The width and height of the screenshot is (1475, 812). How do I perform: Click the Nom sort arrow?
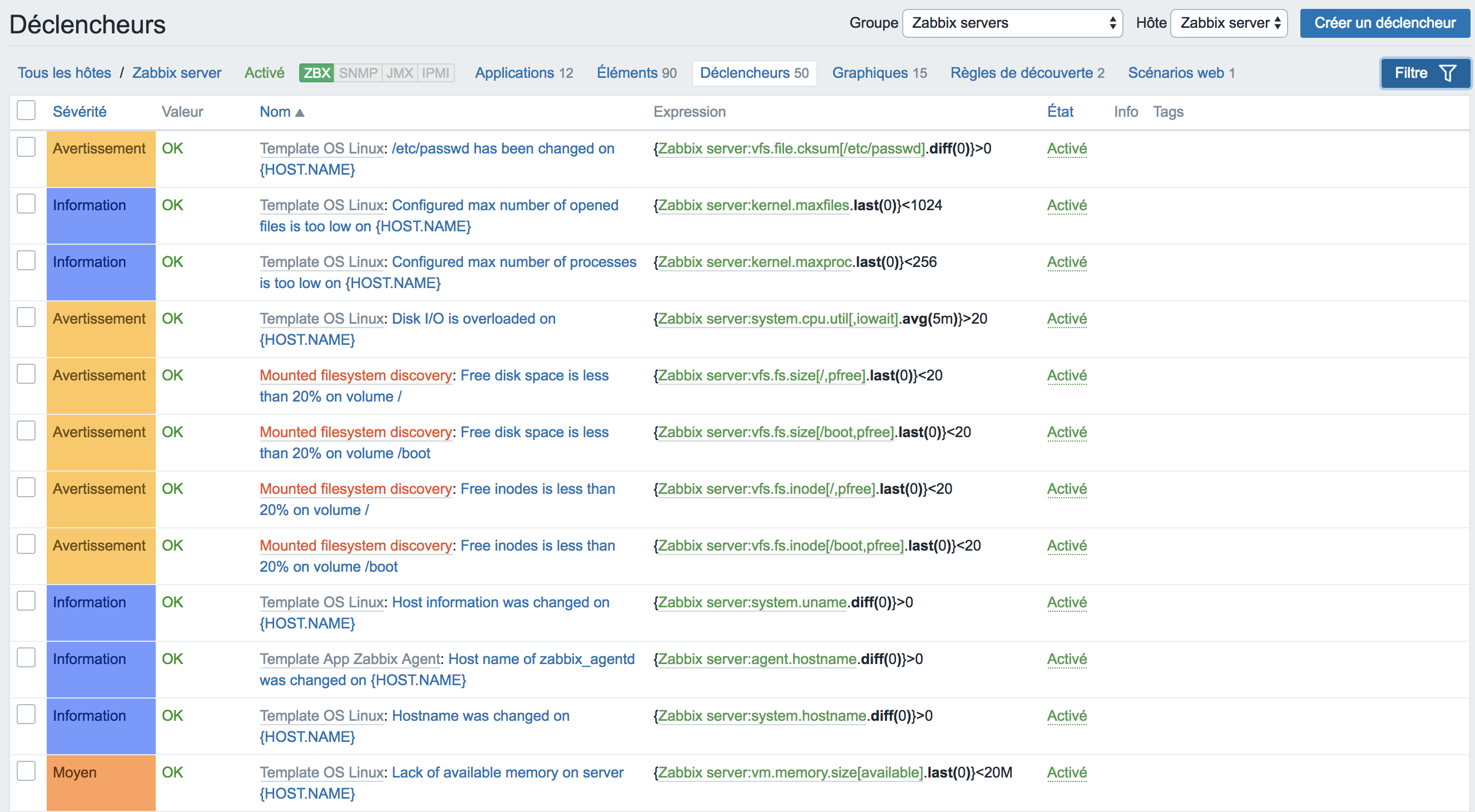pos(299,113)
